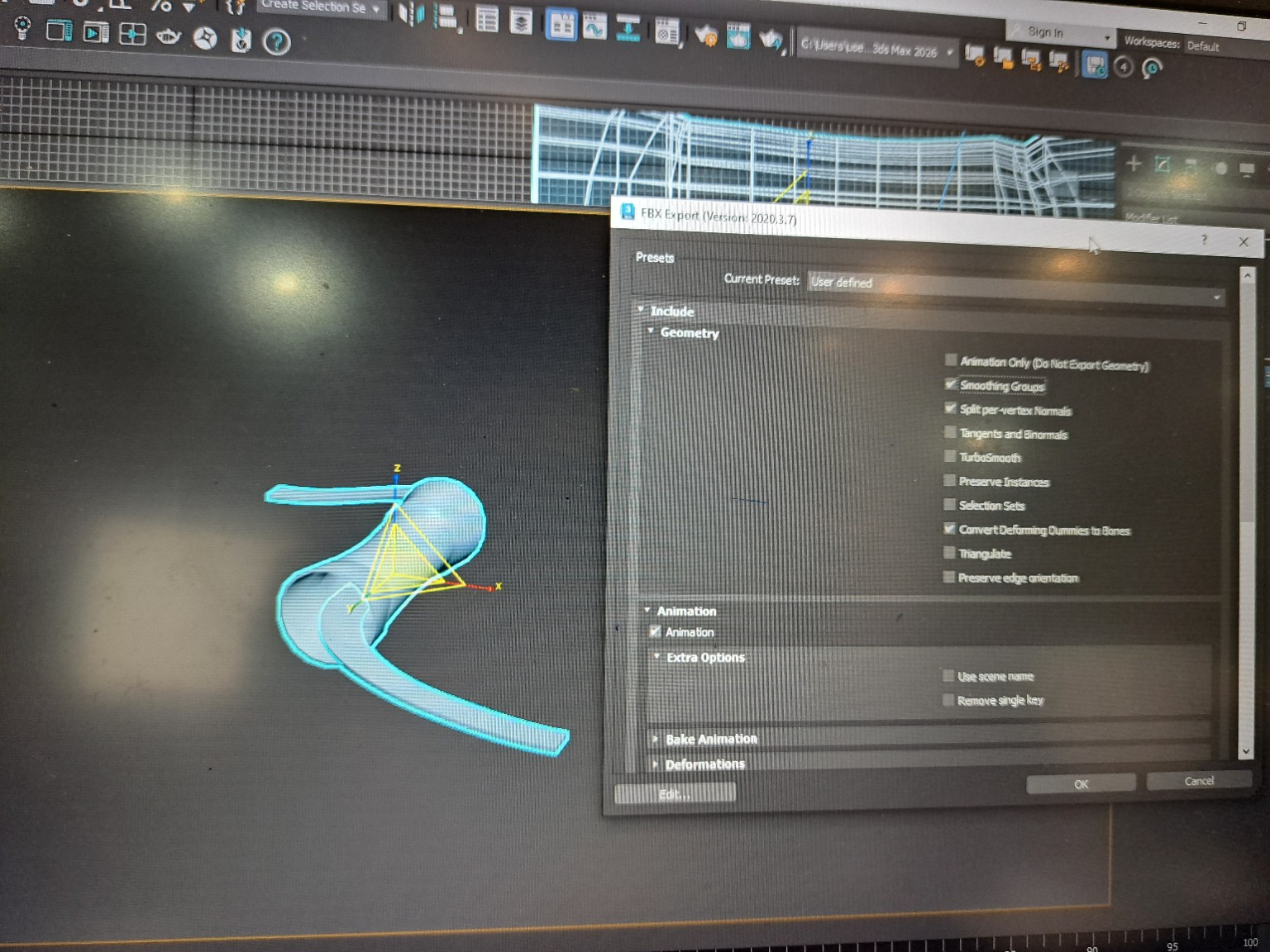1270x952 pixels.
Task: Enable Tangents and Binormals option
Action: 950,432
